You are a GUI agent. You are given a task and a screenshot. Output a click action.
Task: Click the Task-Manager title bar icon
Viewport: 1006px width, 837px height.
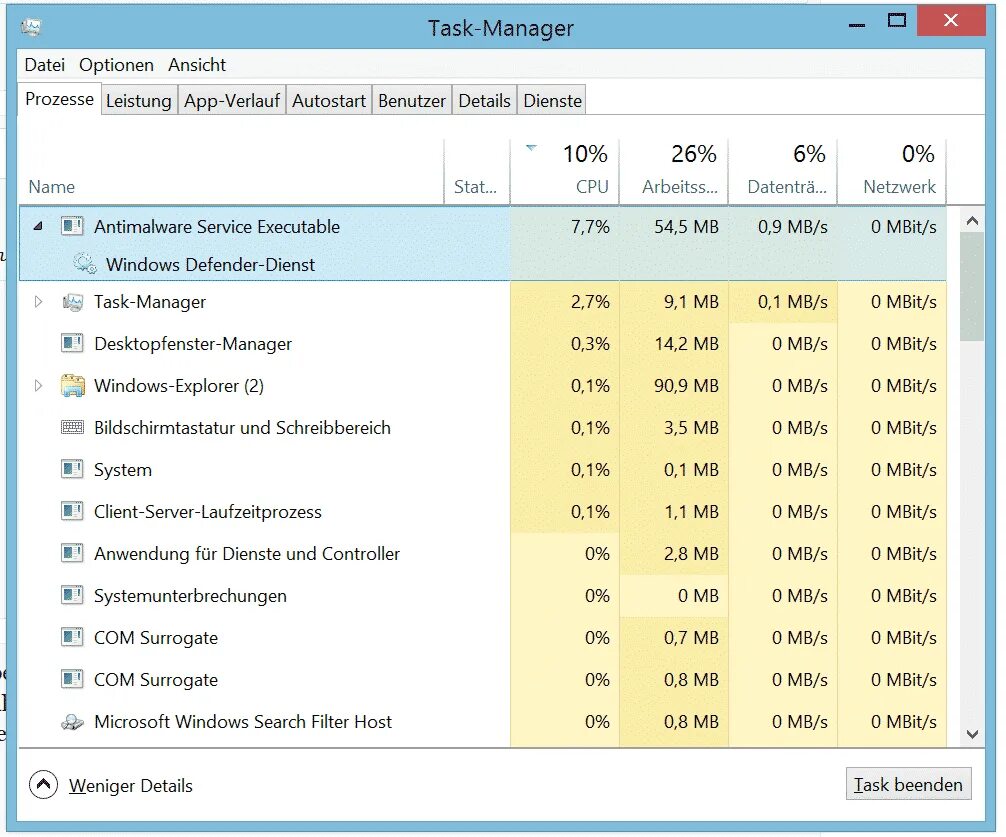(x=31, y=27)
